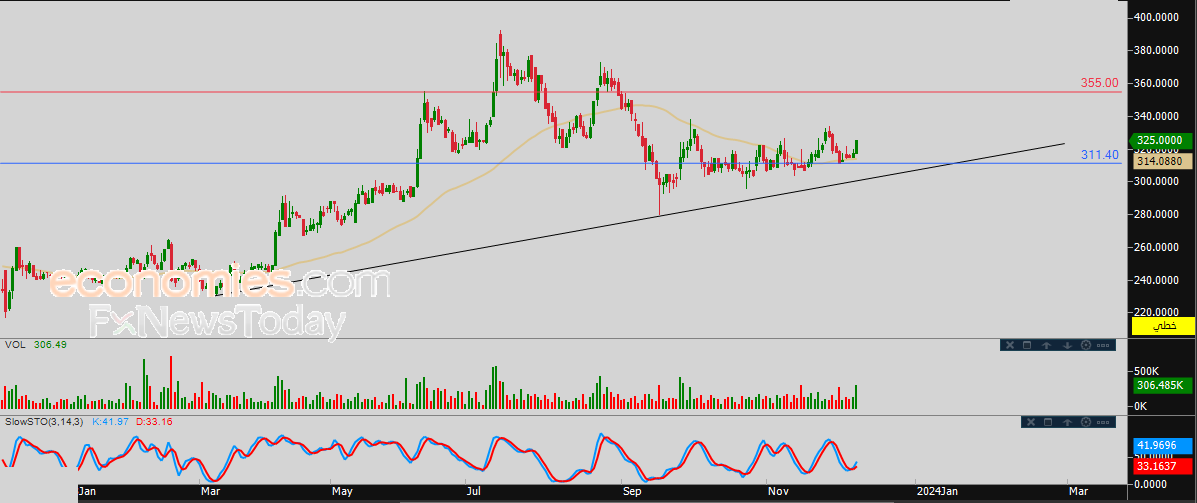1197x503 pixels.
Task: Open VOL panel settings gear
Action: pos(1086,346)
